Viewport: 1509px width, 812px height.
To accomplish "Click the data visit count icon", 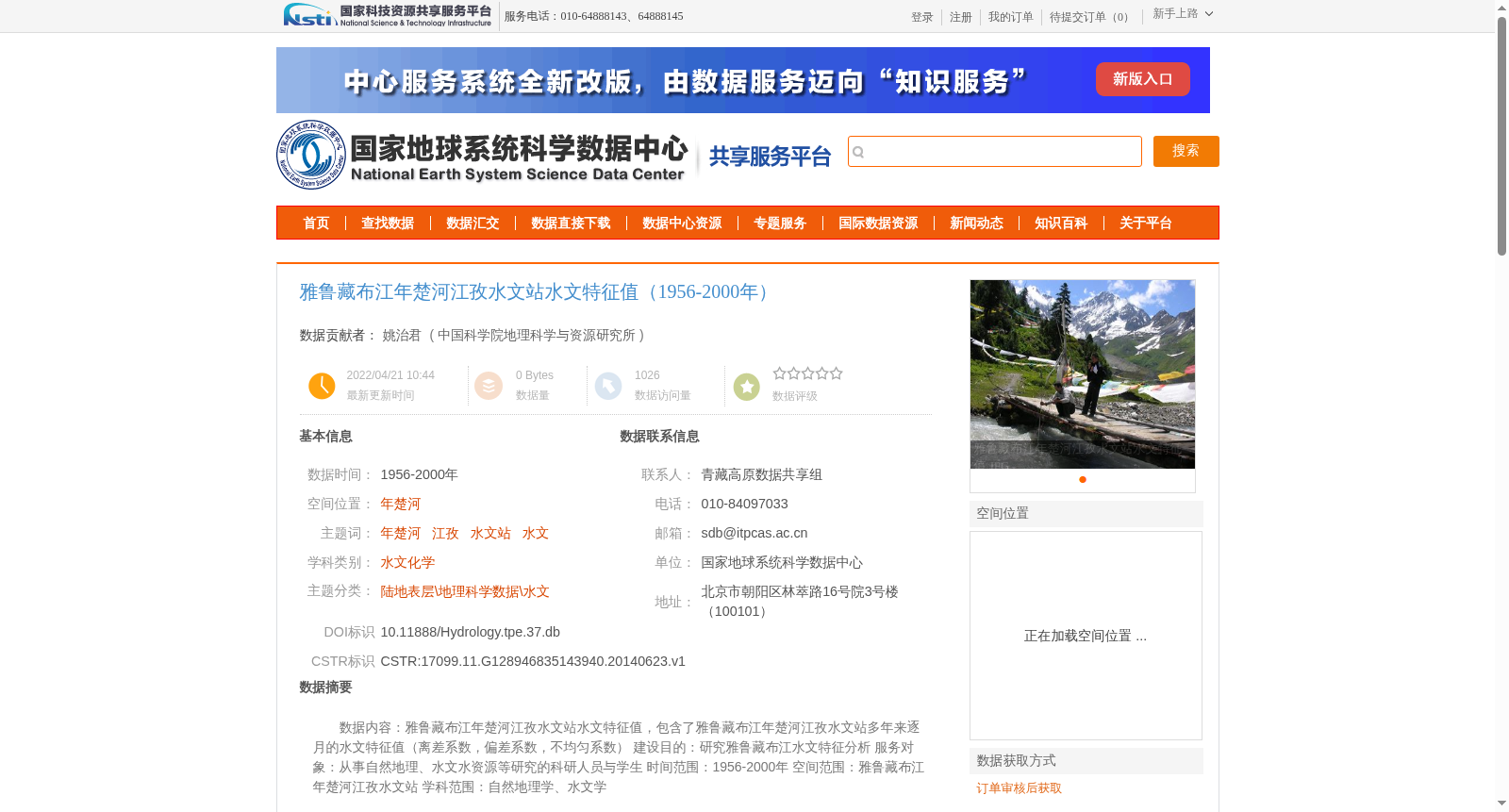I will (x=608, y=386).
